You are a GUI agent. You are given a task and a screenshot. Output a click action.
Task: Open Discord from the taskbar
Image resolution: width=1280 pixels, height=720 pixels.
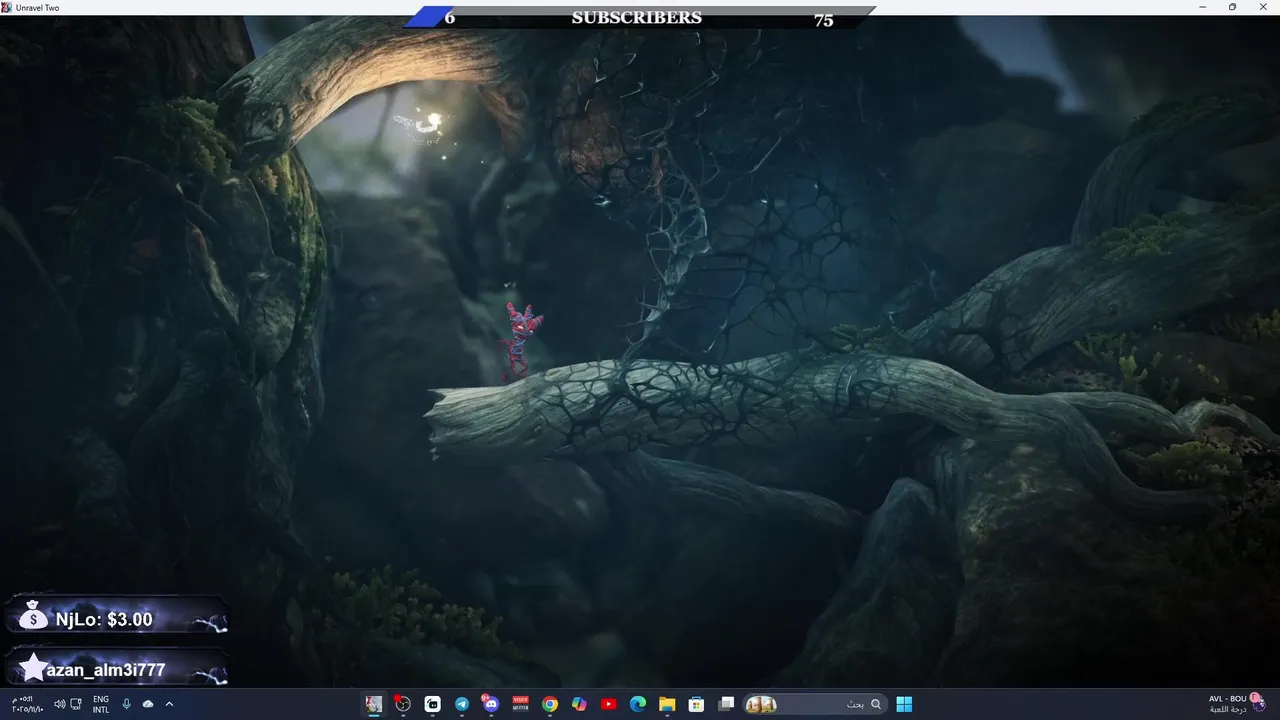(x=490, y=704)
